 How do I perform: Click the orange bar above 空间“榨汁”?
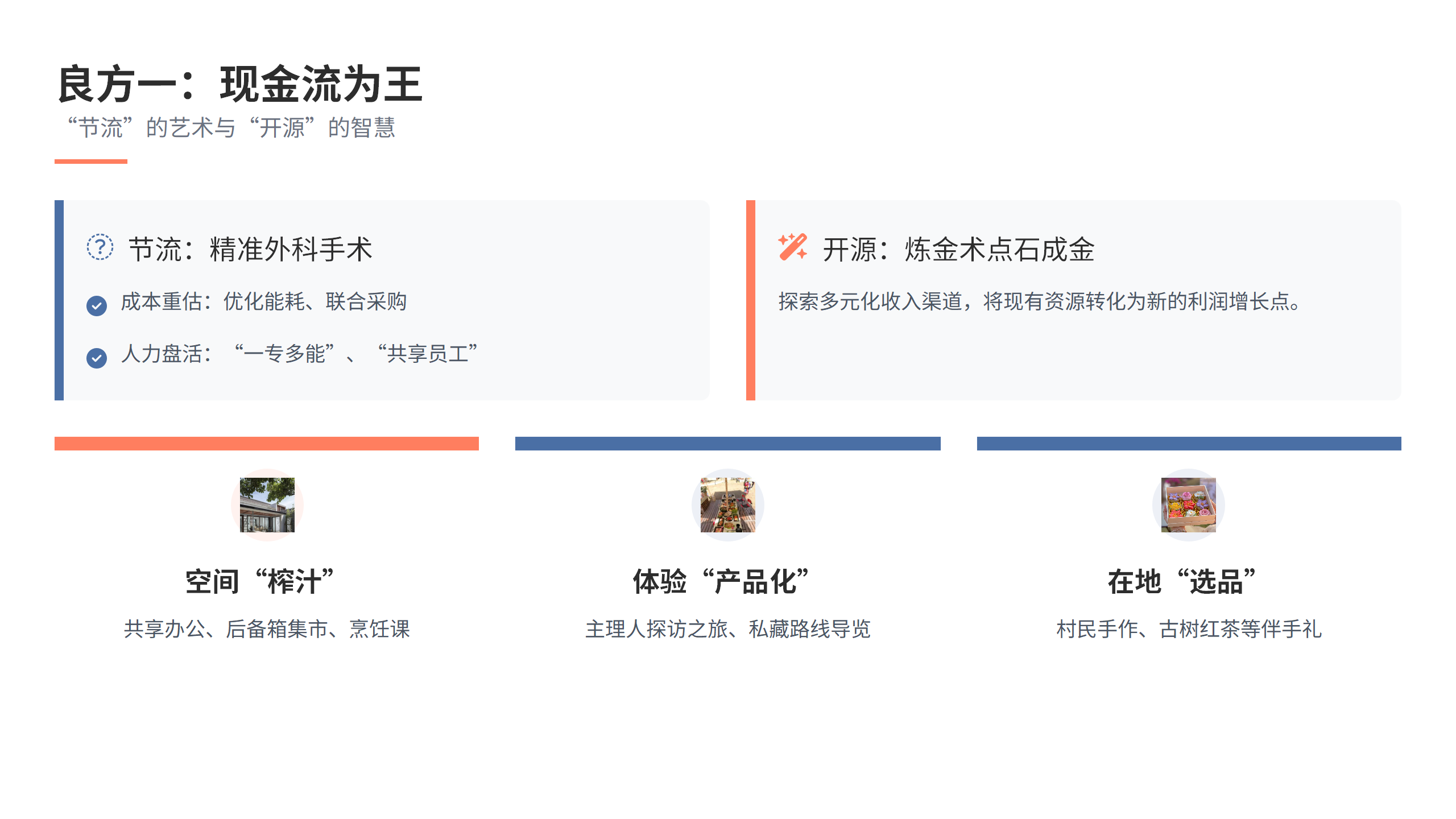pos(267,444)
